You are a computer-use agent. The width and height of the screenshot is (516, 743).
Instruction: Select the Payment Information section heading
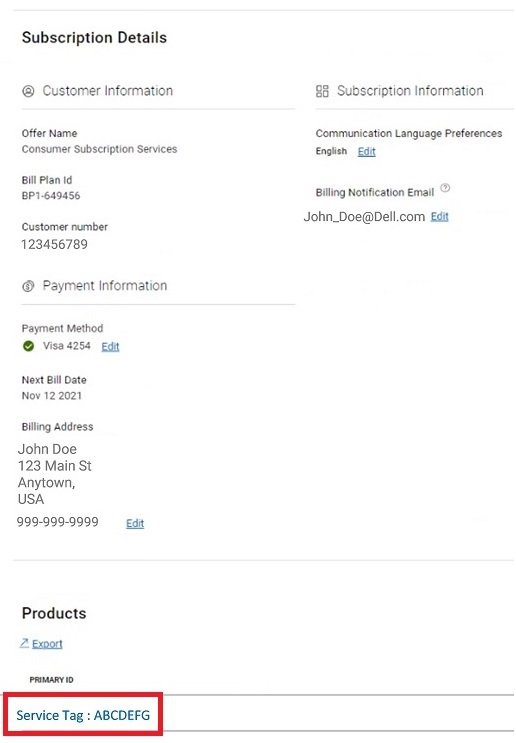point(105,286)
